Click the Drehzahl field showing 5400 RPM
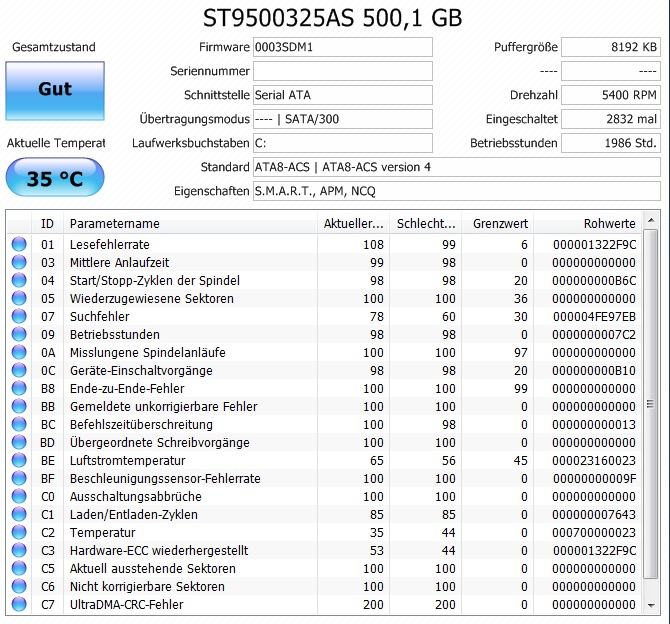670x624 pixels. pos(611,95)
